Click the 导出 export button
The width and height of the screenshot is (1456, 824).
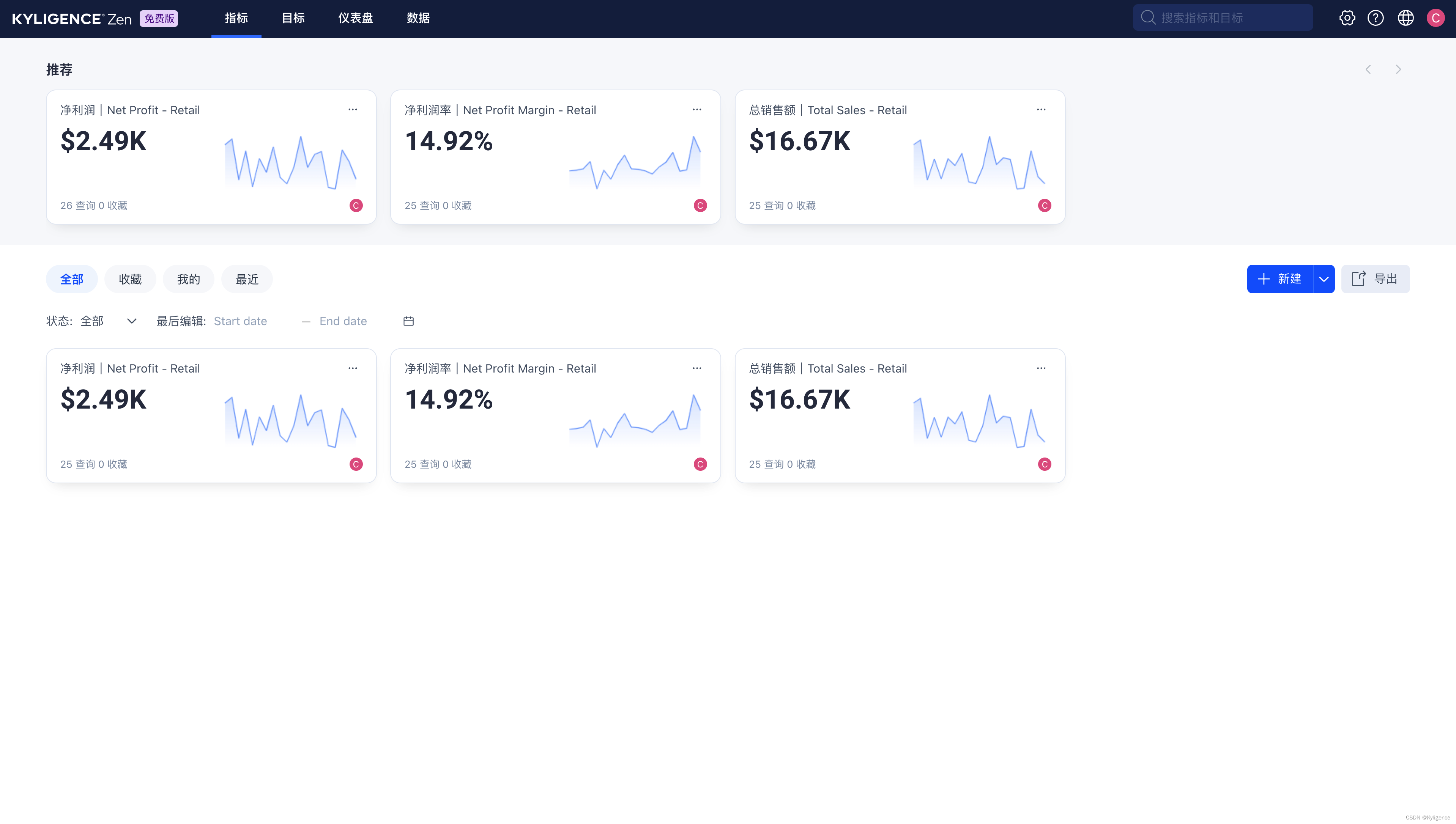(x=1375, y=279)
